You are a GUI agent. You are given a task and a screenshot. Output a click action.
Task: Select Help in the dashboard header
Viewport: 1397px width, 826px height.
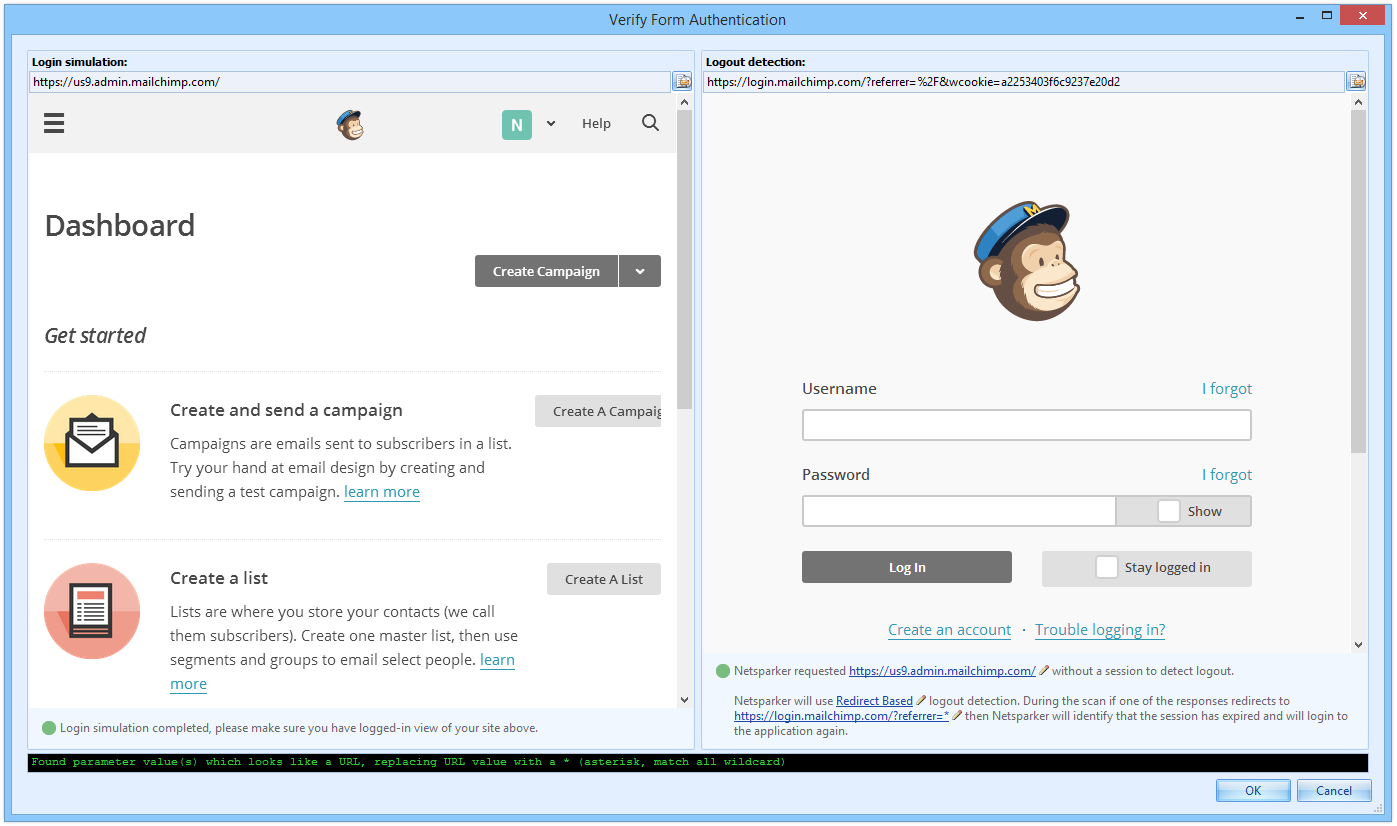click(x=596, y=123)
